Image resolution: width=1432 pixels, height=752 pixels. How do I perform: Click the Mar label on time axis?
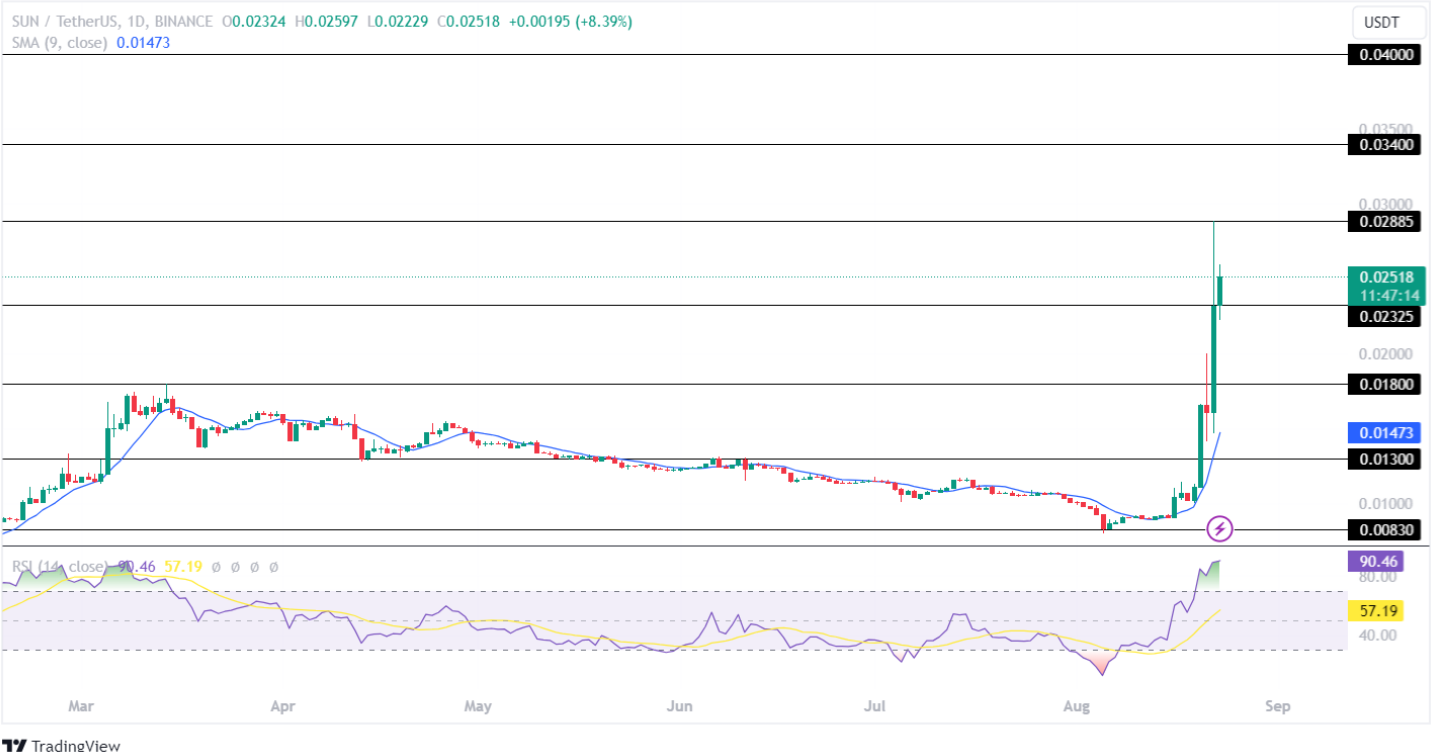81,706
